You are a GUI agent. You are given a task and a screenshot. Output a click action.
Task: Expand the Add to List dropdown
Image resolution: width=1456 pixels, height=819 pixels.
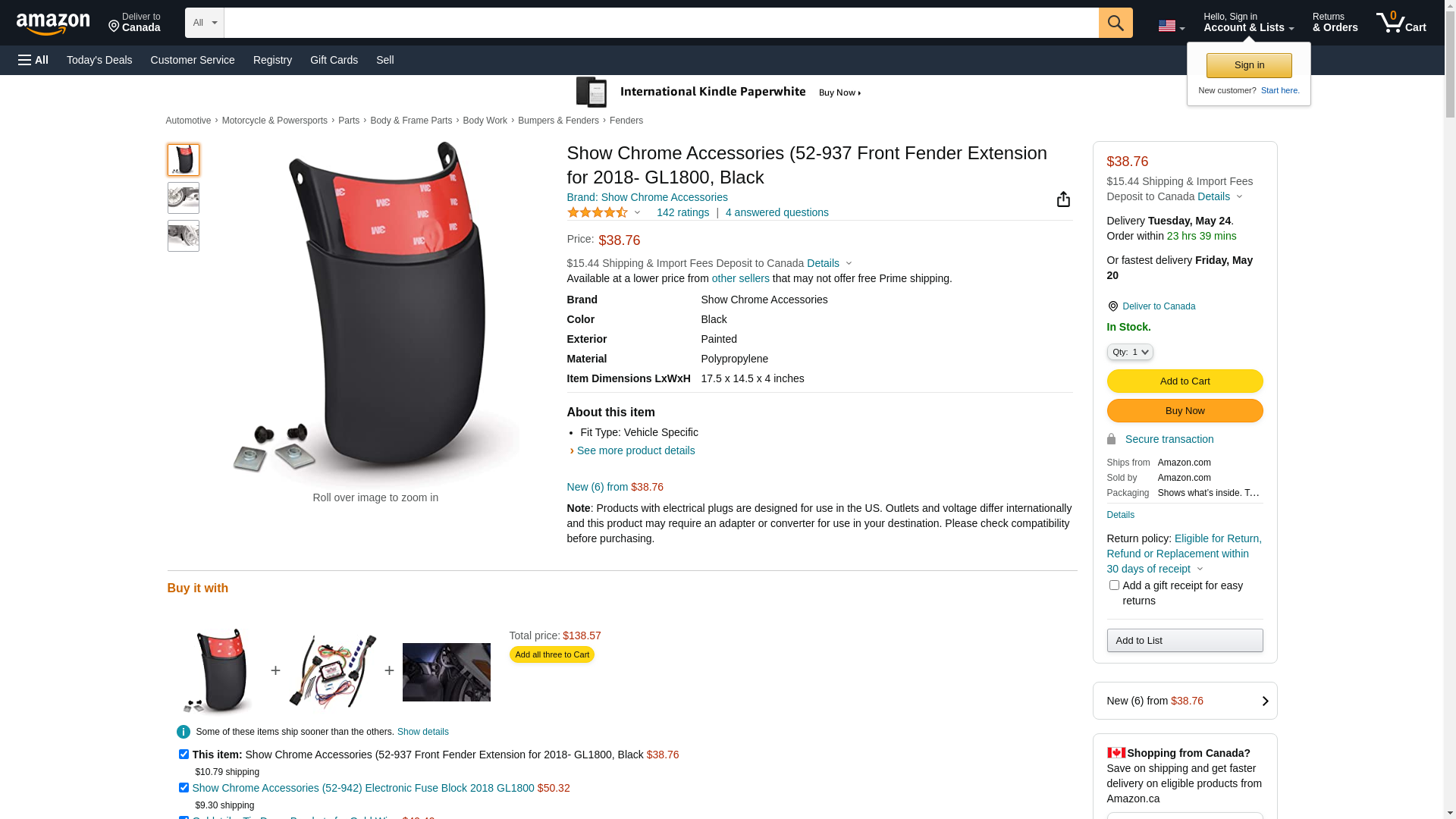pos(1185,641)
